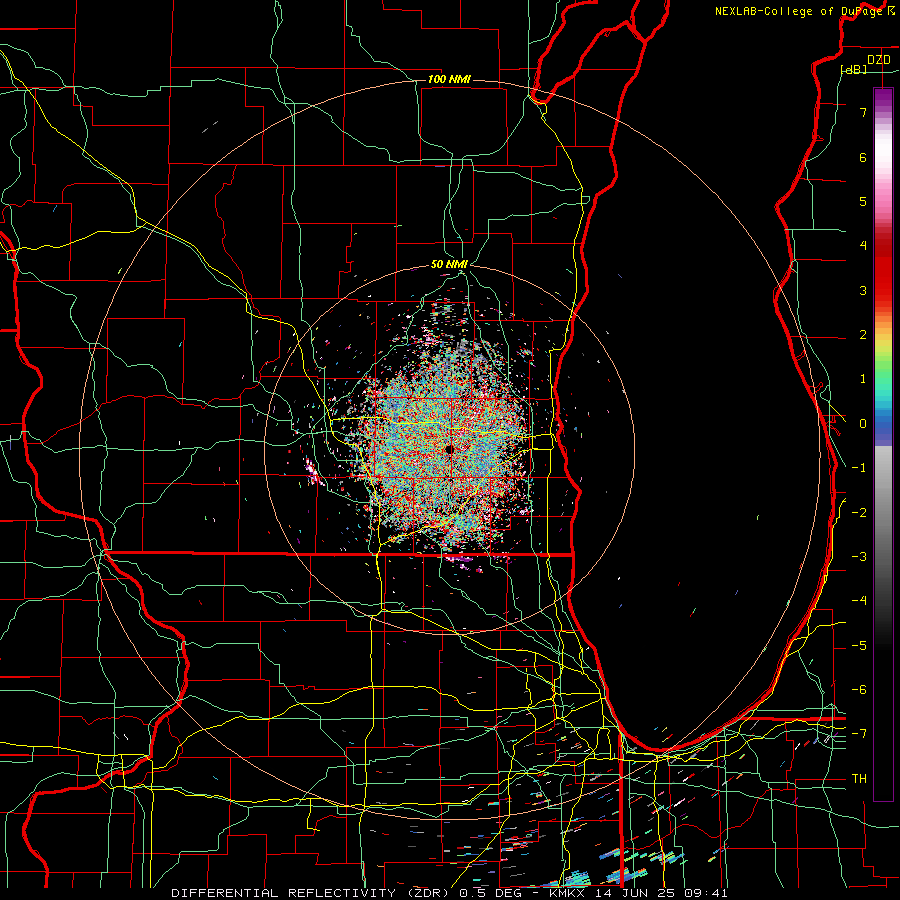Click the [dB] units label
Screen dimensions: 900x900
click(854, 69)
